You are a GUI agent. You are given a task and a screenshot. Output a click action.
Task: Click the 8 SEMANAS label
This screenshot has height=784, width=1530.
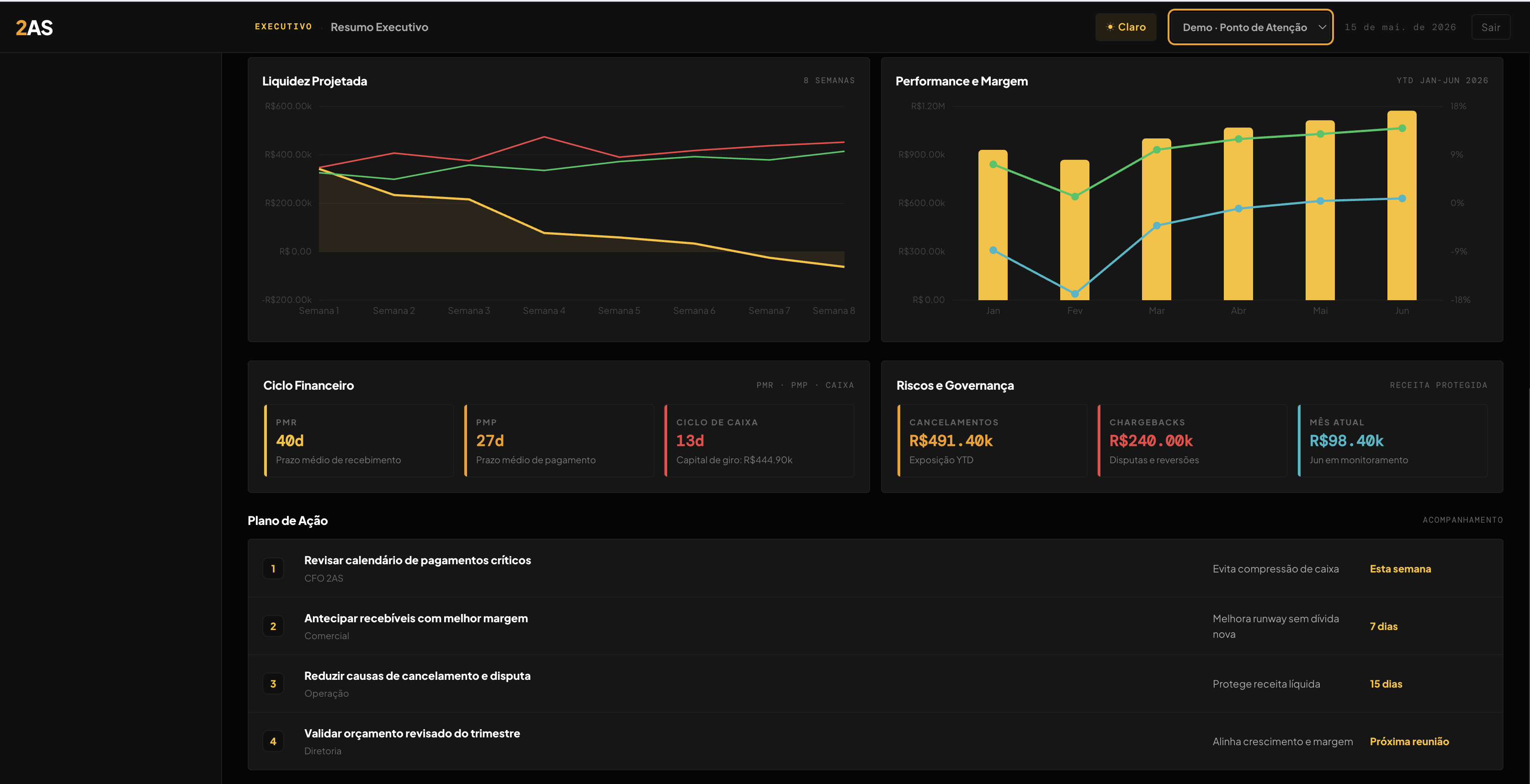(829, 80)
